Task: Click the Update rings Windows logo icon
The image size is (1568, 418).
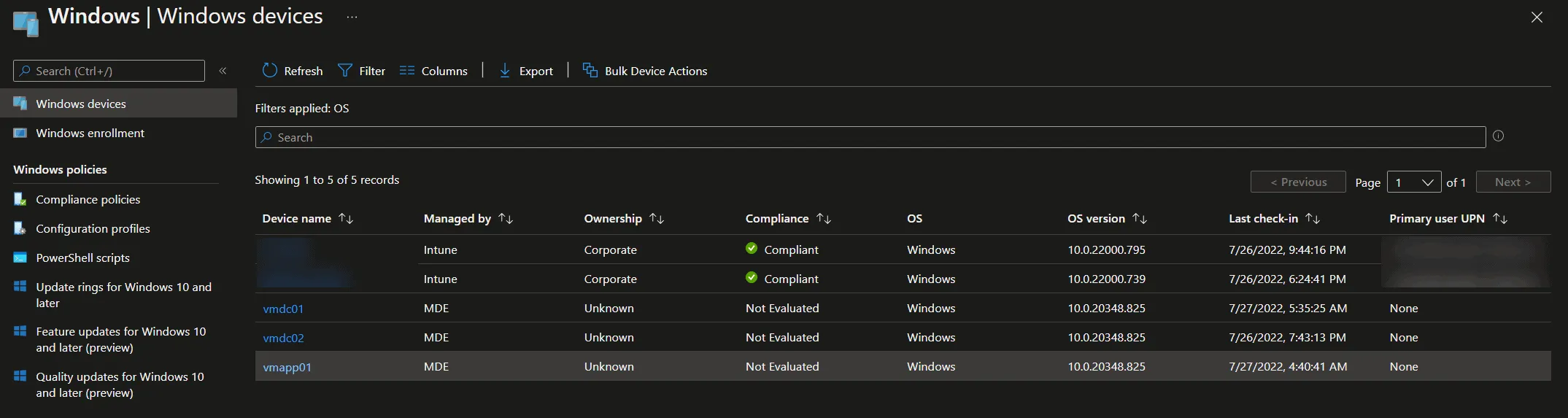Action: [20, 287]
